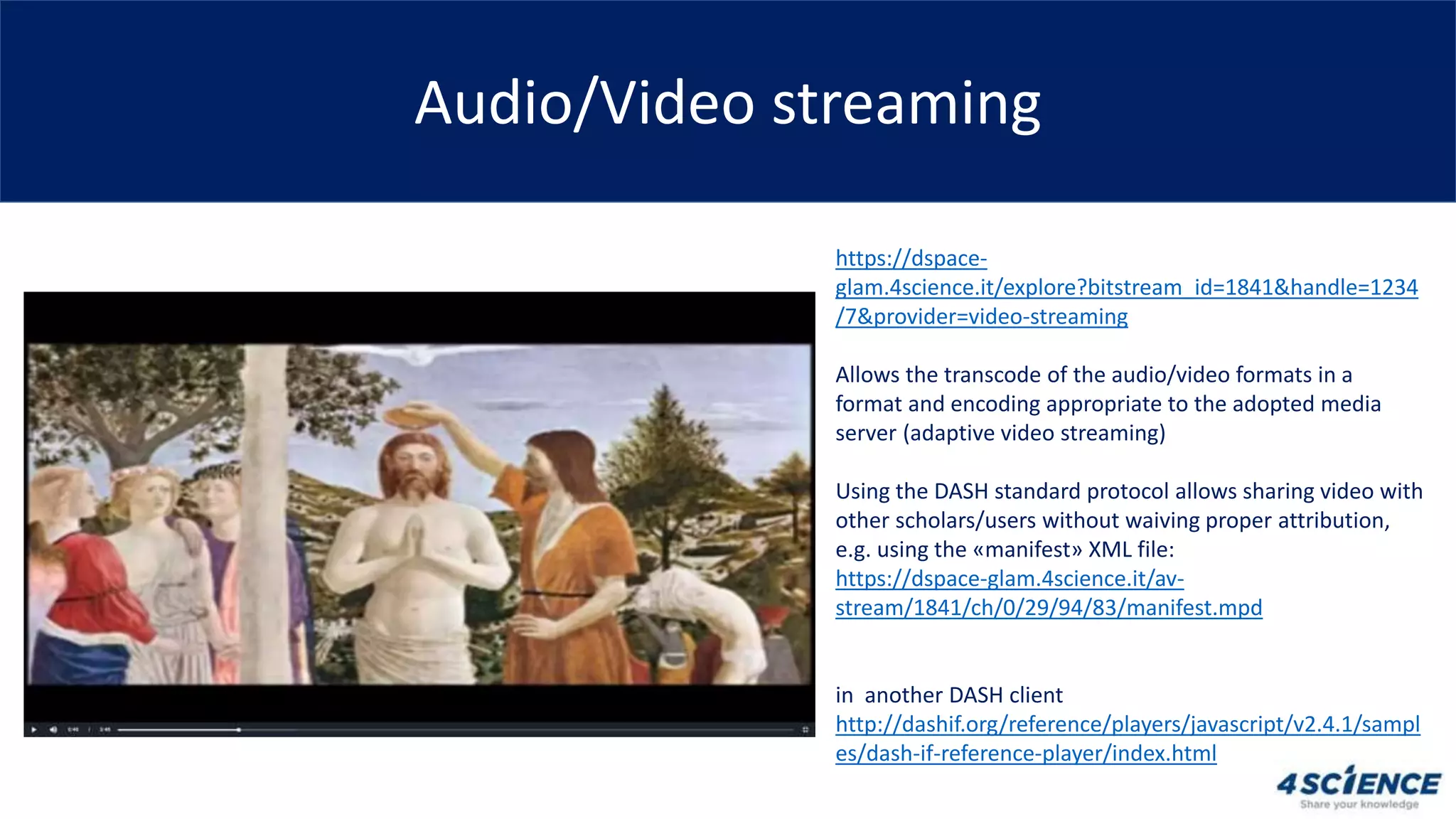1456x819 pixels.
Task: Open the dashif.org reference player link
Action: pos(1128,739)
